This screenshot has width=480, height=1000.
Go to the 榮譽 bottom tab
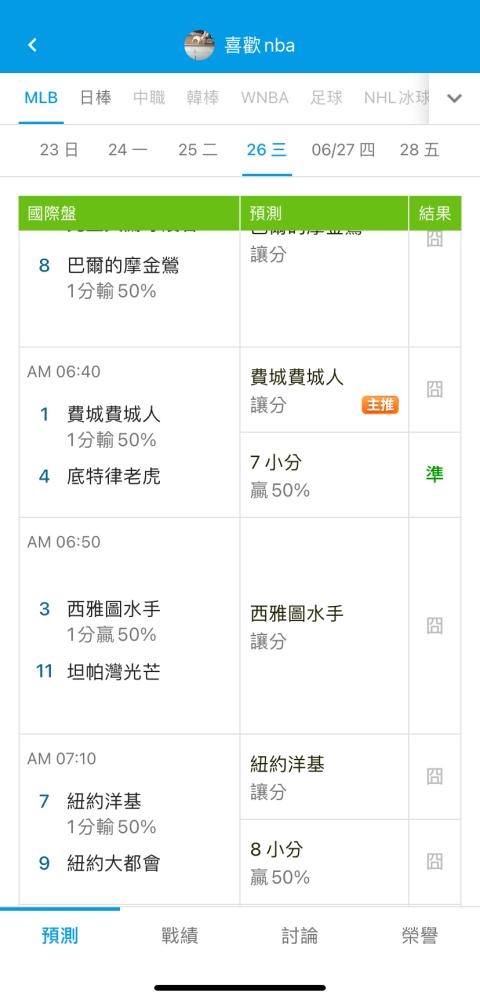(x=419, y=936)
